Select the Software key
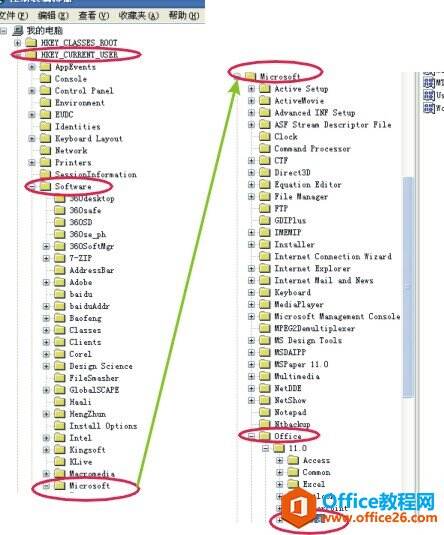The width and height of the screenshot is (444, 535). pyautogui.click(x=73, y=187)
